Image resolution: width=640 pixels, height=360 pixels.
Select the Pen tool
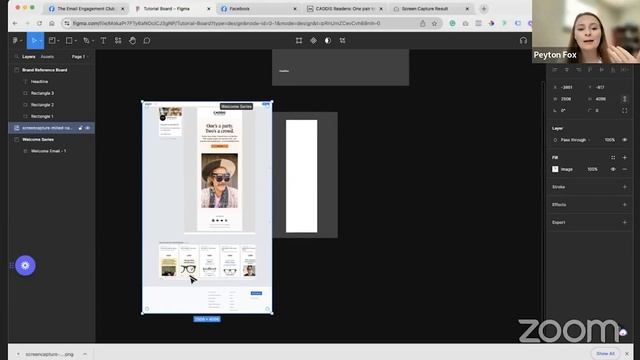pos(86,40)
